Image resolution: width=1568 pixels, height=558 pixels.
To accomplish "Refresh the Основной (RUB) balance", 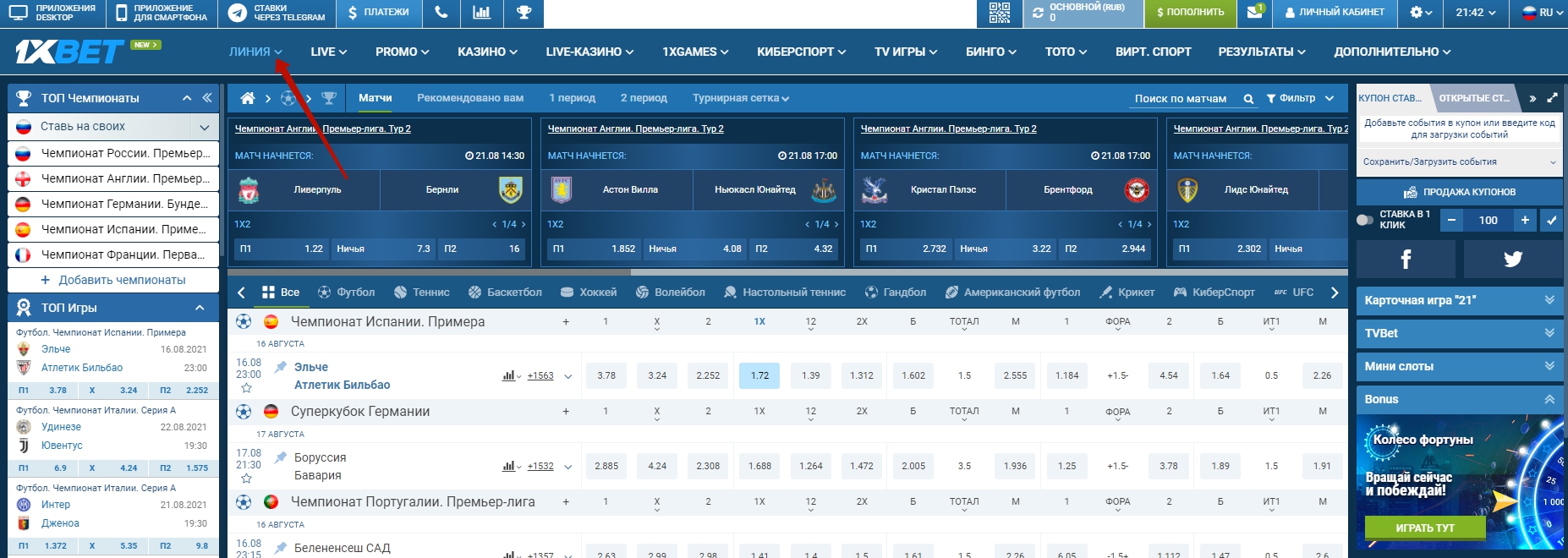I will 1038,13.
